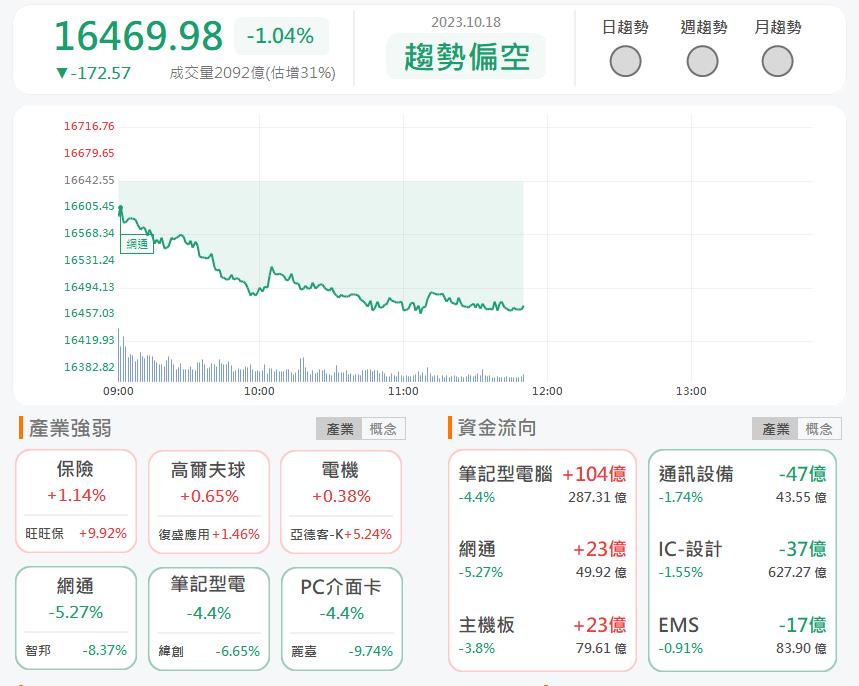This screenshot has width=859, height=686.
Task: Open the PC介面卡 industry card
Action: tap(341, 616)
